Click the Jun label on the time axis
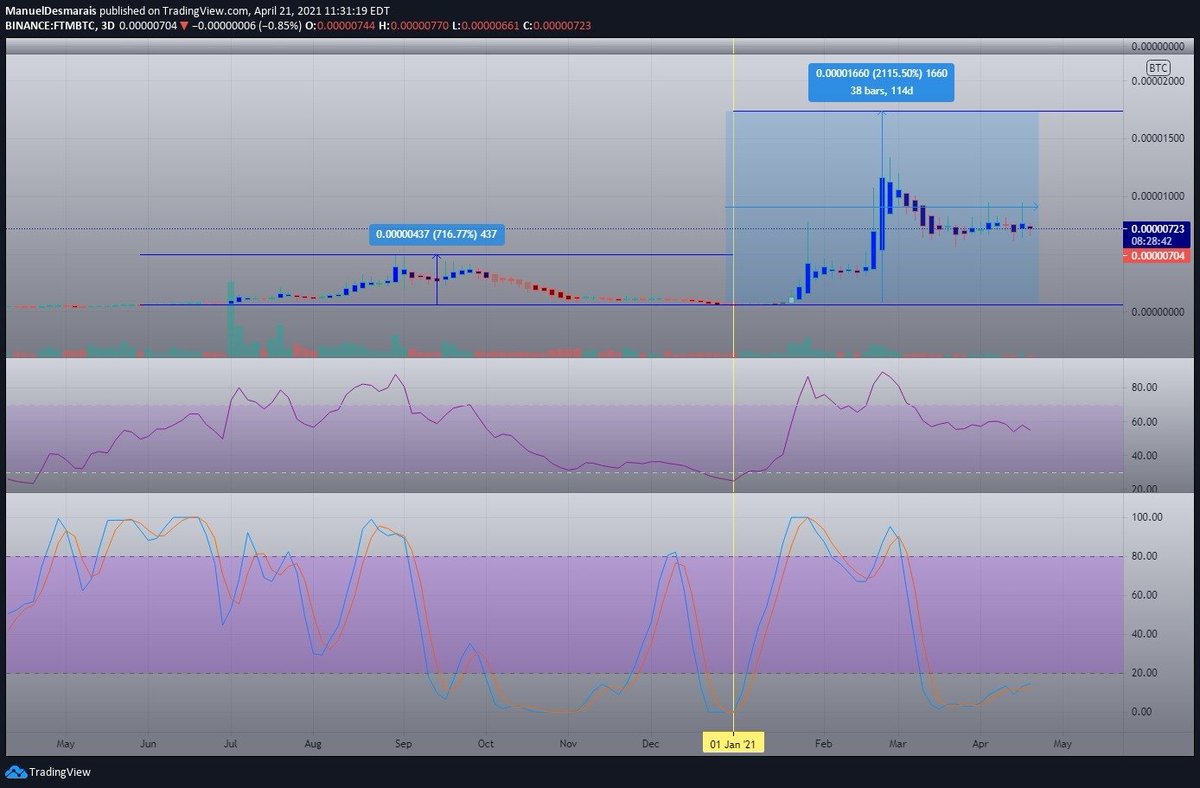1200x788 pixels. click(x=148, y=745)
